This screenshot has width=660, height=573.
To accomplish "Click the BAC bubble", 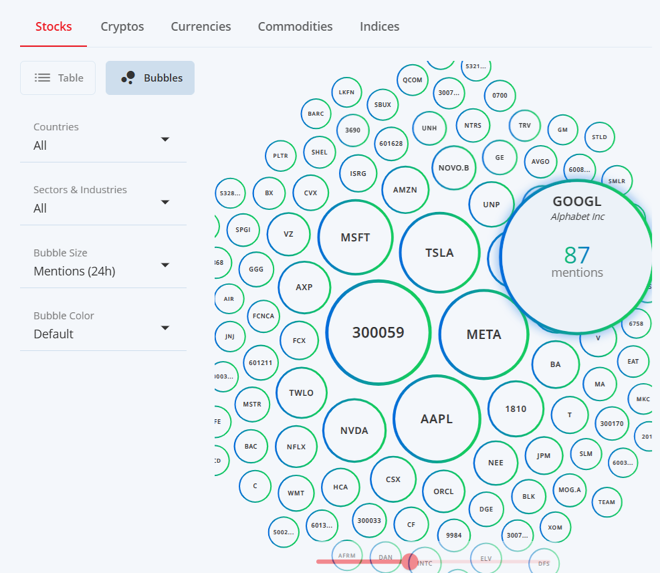I will (251, 446).
